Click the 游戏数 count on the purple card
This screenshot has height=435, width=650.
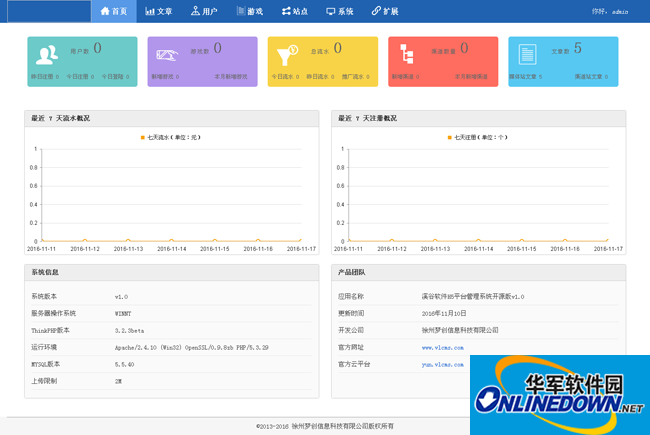pyautogui.click(x=217, y=49)
